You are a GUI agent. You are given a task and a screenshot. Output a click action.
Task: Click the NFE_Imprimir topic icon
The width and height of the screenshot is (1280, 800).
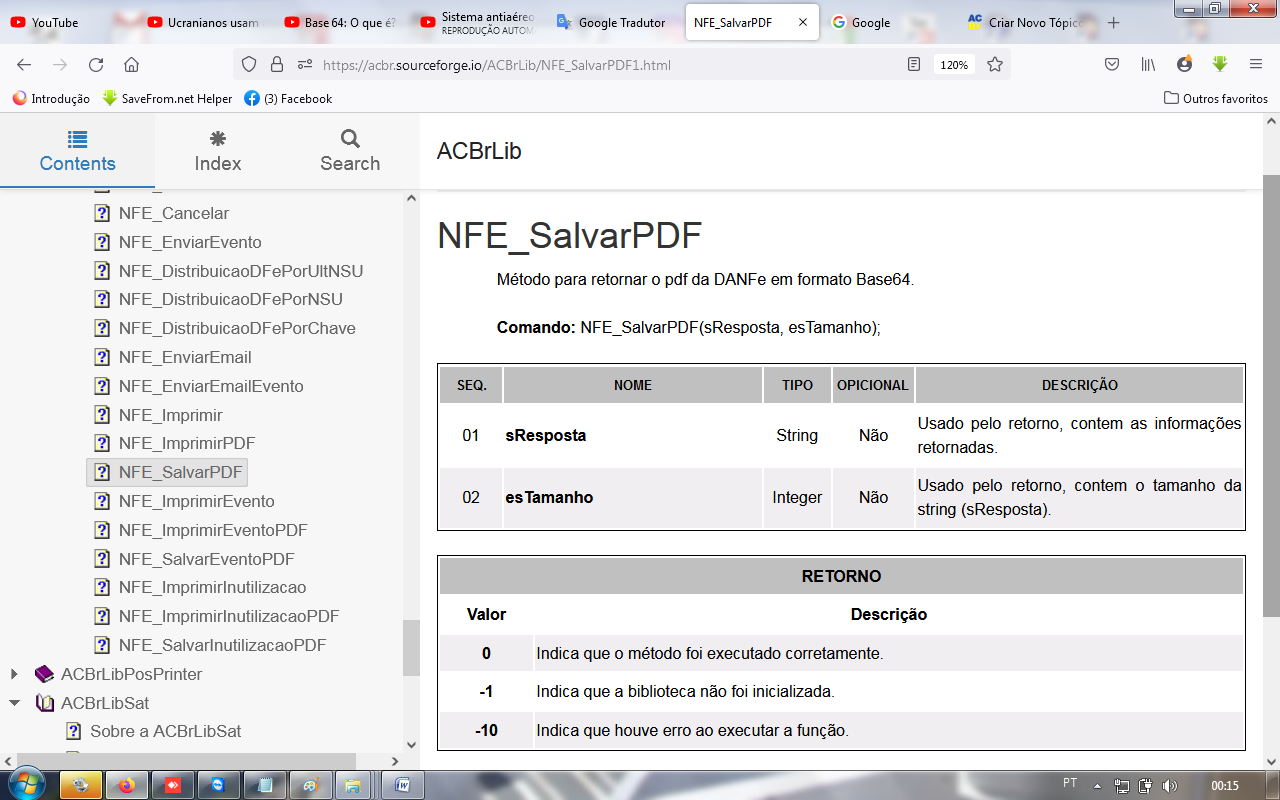(102, 415)
